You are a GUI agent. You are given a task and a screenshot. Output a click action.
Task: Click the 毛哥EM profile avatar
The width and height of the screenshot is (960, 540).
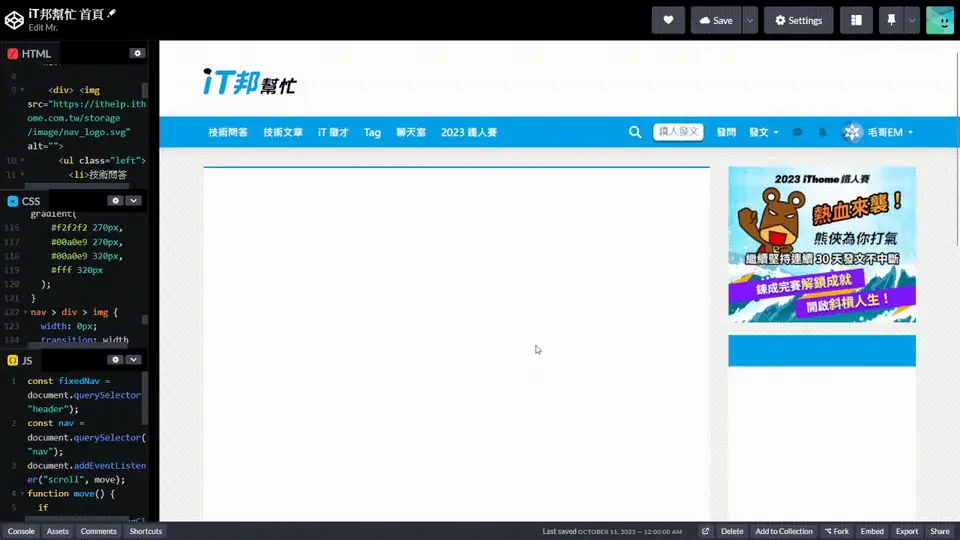(x=852, y=132)
